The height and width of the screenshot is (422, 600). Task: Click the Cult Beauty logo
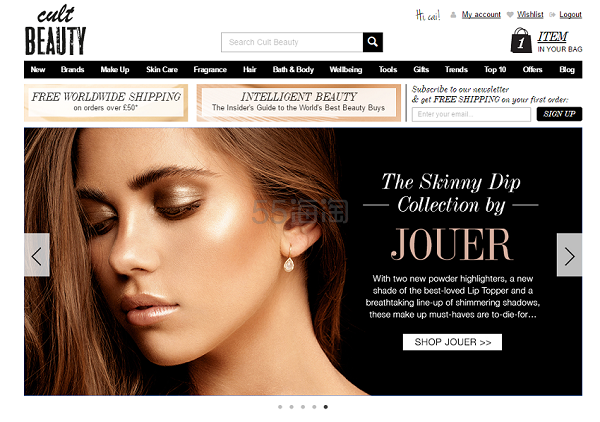(x=55, y=30)
